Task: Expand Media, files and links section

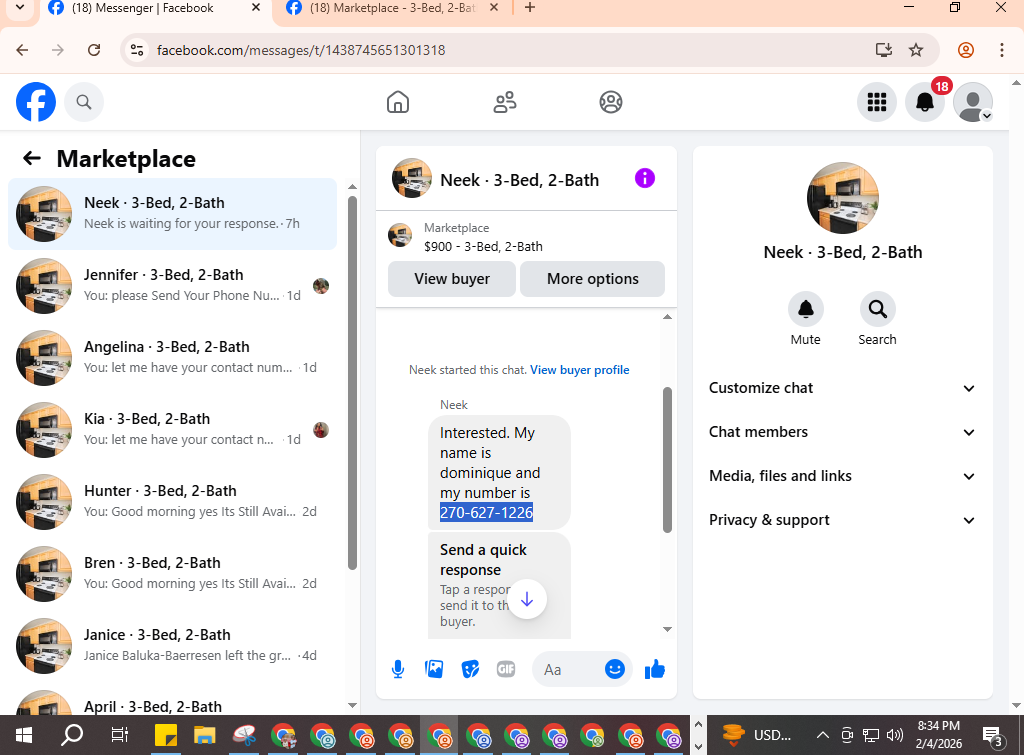Action: tap(842, 476)
